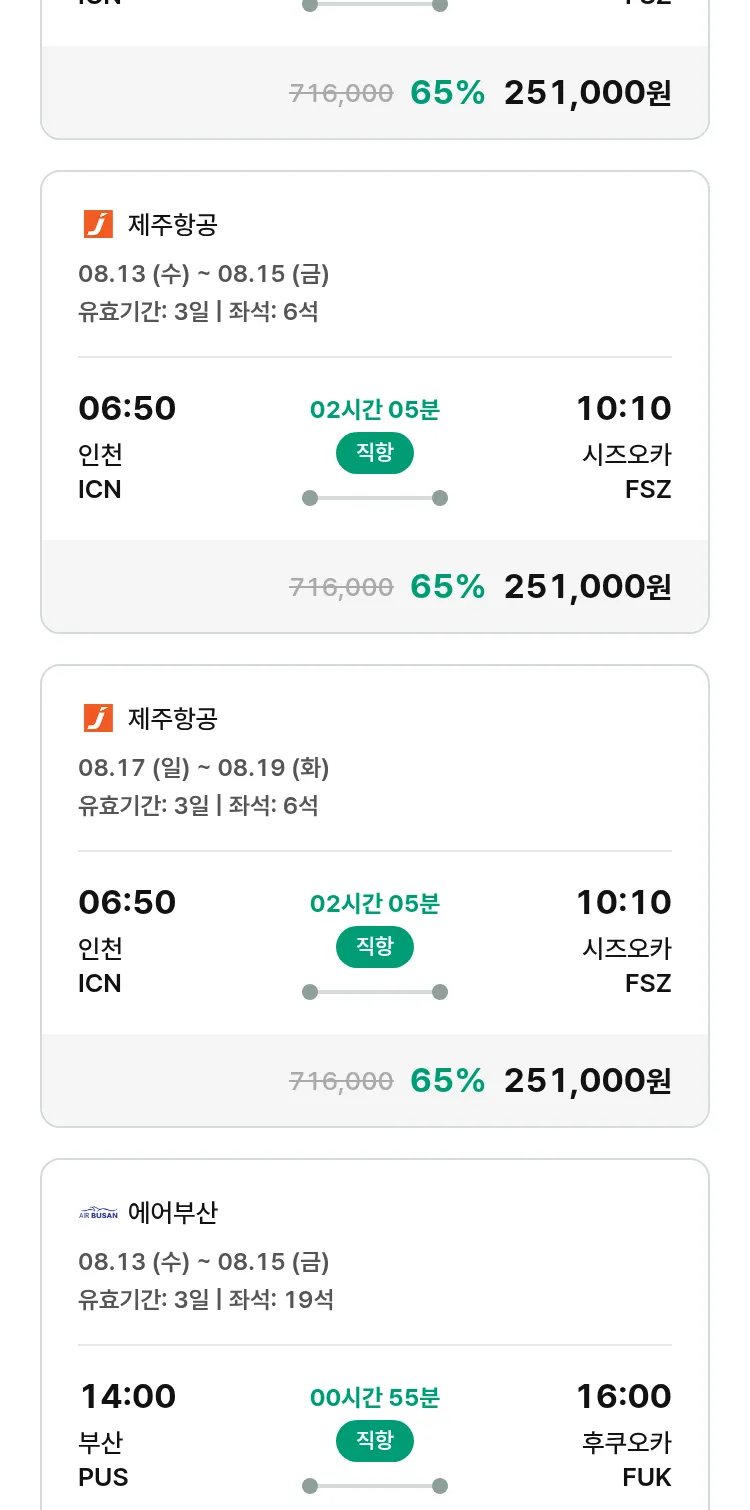Screen dimensions: 750x1510
Task: Click the 00시간 55분 flight duration
Action: tap(375, 1398)
